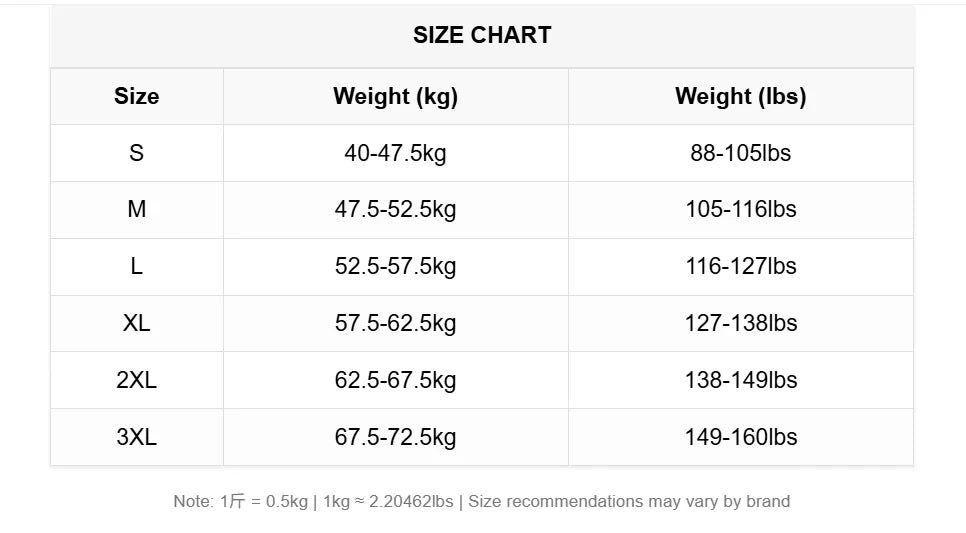966x533 pixels.
Task: Click the conversion note below the table
Action: 481,502
